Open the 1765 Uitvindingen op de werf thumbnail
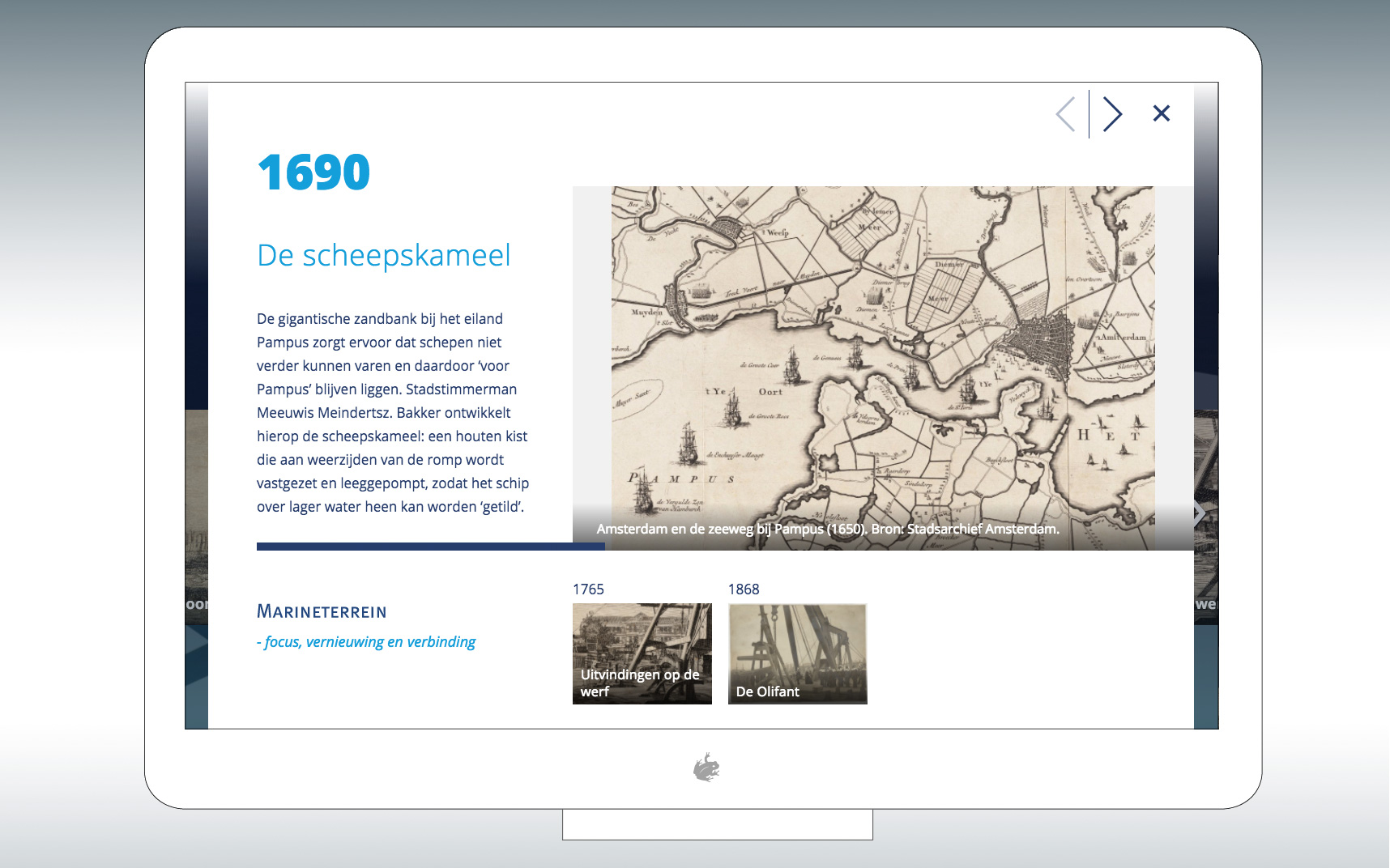This screenshot has height=868, width=1390. tap(642, 653)
